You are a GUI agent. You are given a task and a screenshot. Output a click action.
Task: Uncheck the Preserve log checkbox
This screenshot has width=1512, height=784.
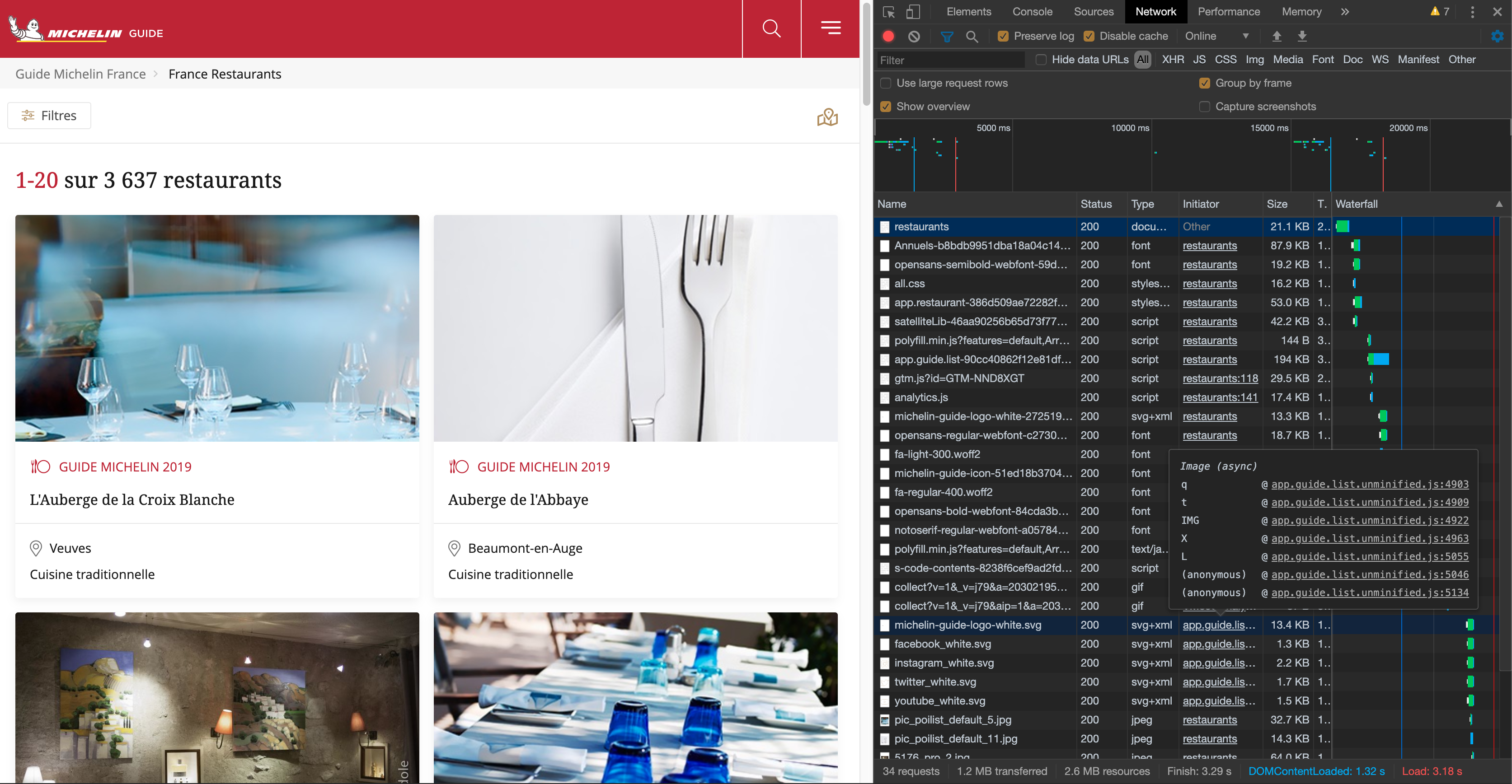click(x=1003, y=37)
